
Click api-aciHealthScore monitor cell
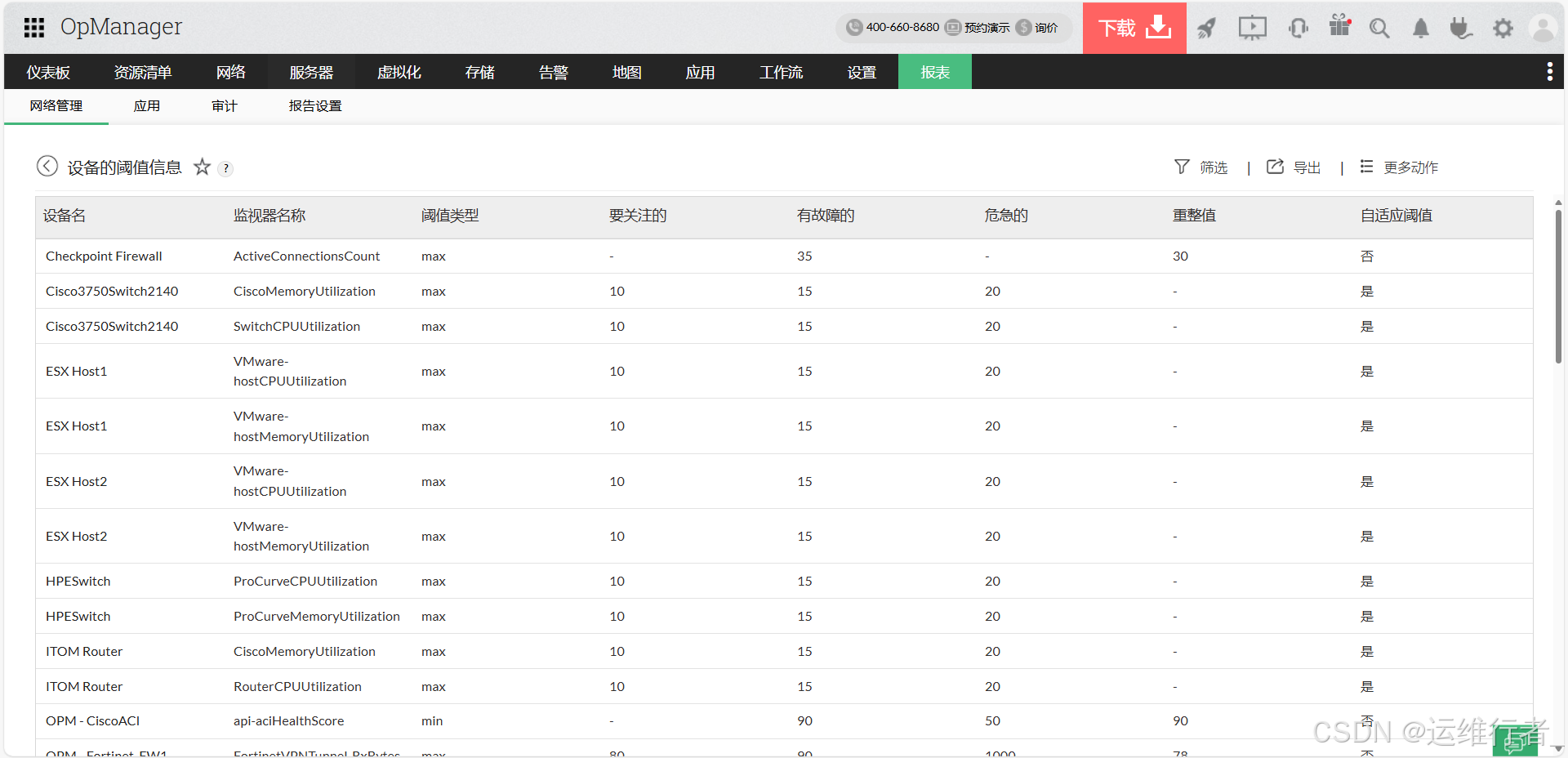click(288, 721)
